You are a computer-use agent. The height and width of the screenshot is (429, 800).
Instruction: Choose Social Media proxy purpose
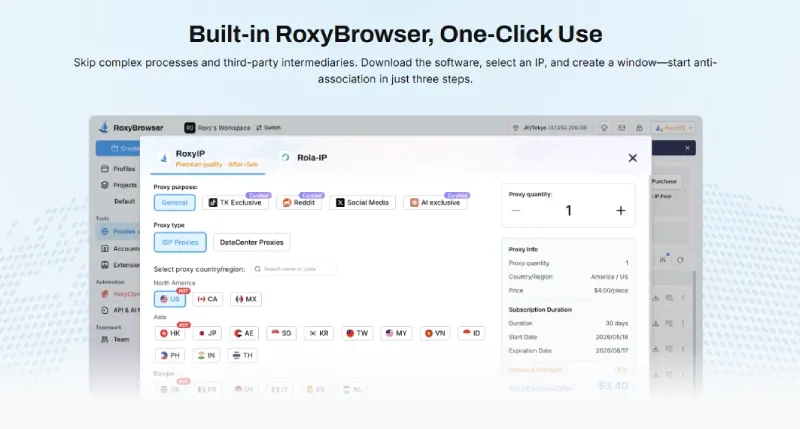coord(362,203)
